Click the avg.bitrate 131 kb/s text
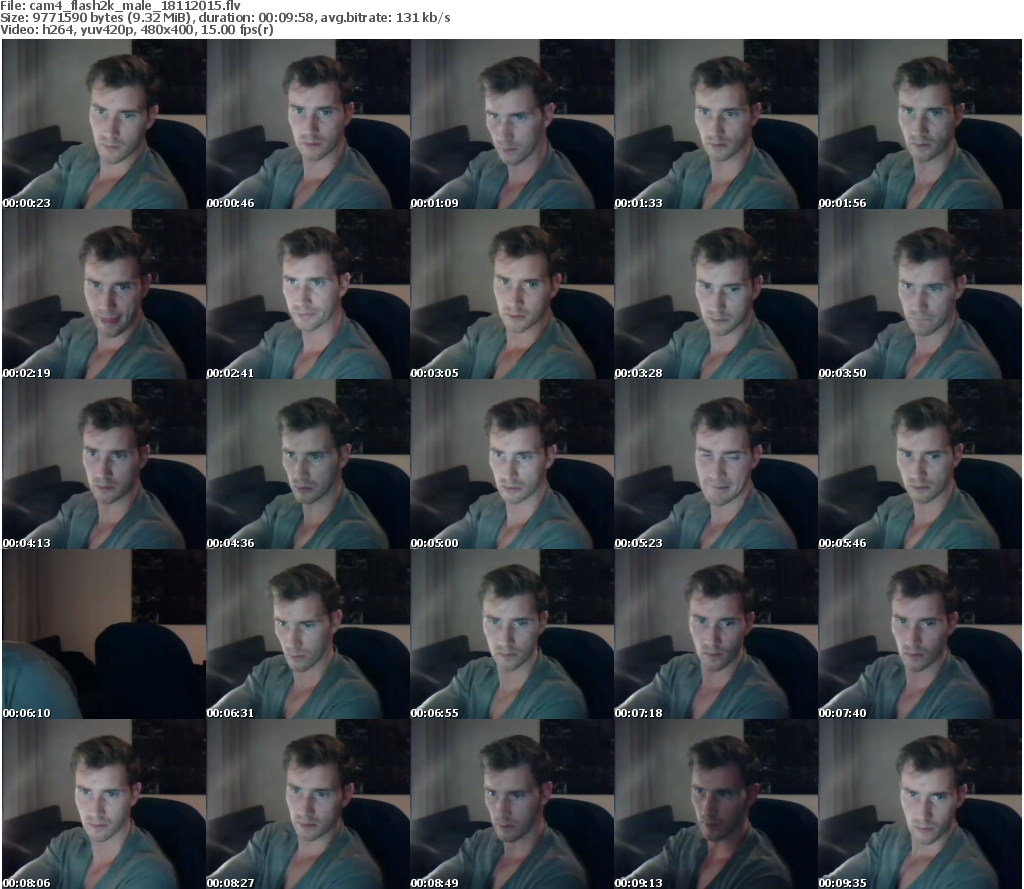 pyautogui.click(x=385, y=18)
